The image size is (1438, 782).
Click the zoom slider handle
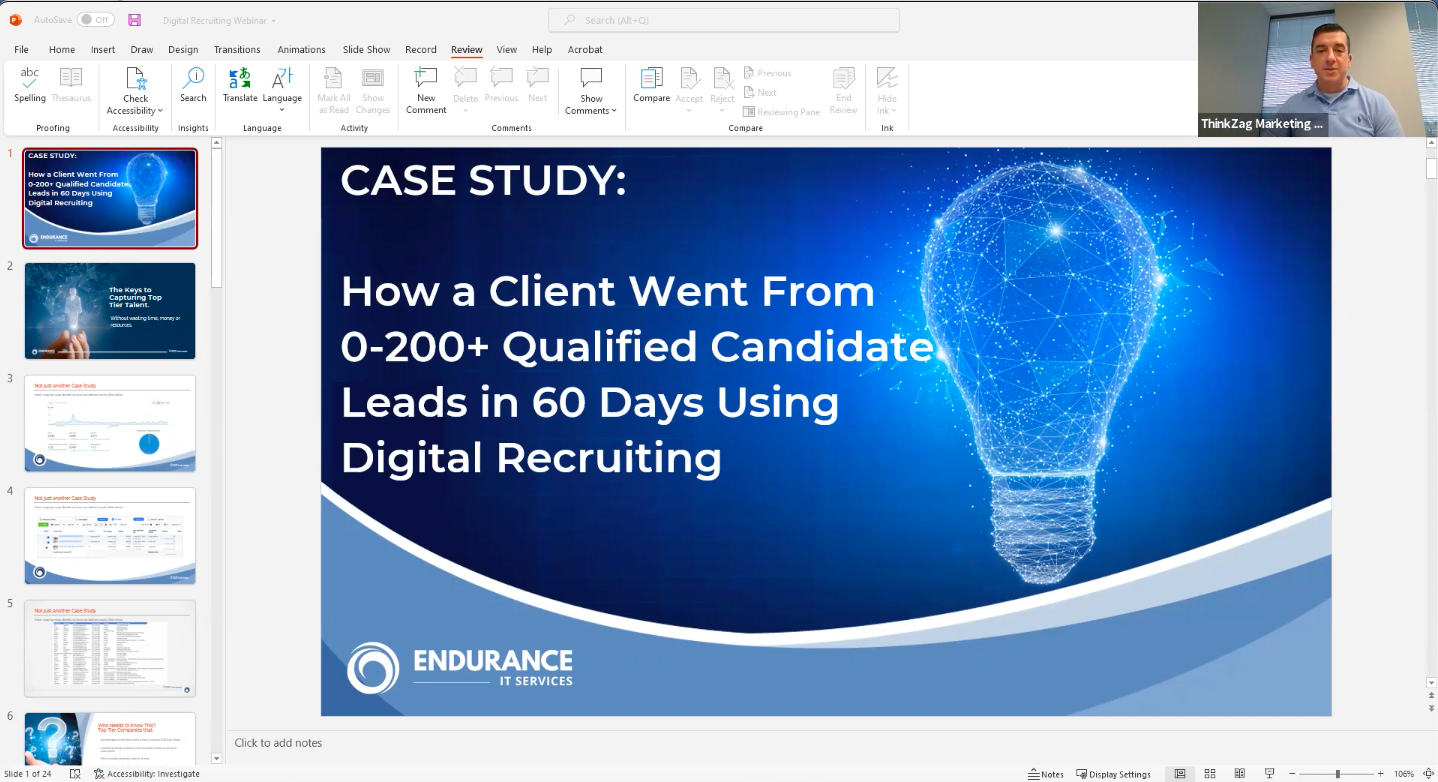1338,774
